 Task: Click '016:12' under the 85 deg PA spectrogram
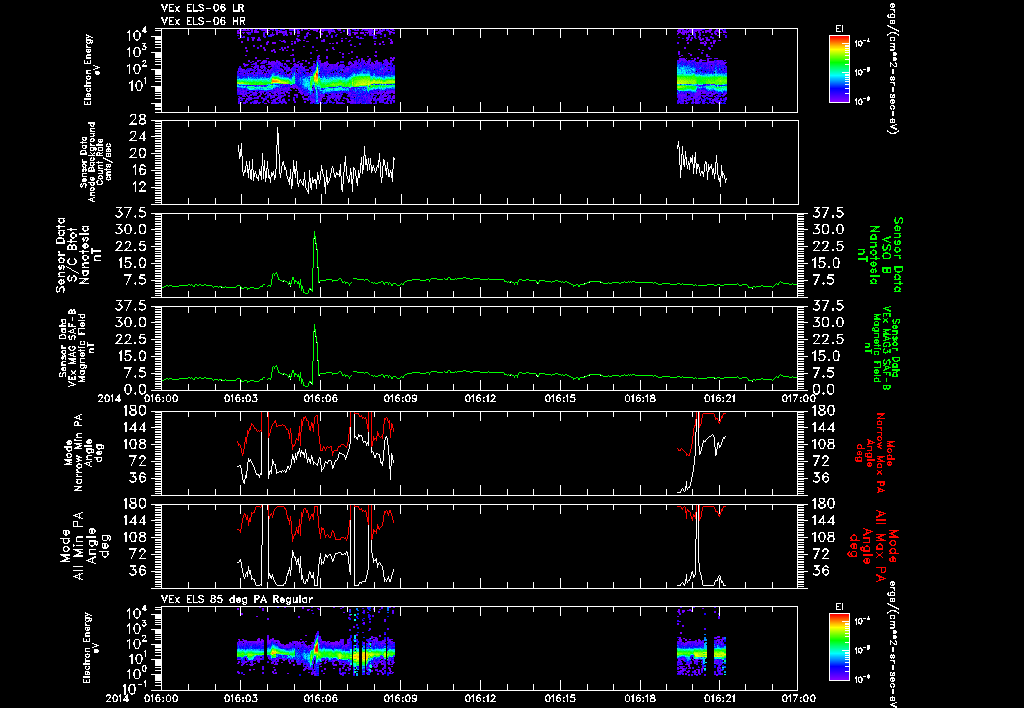tap(481, 698)
